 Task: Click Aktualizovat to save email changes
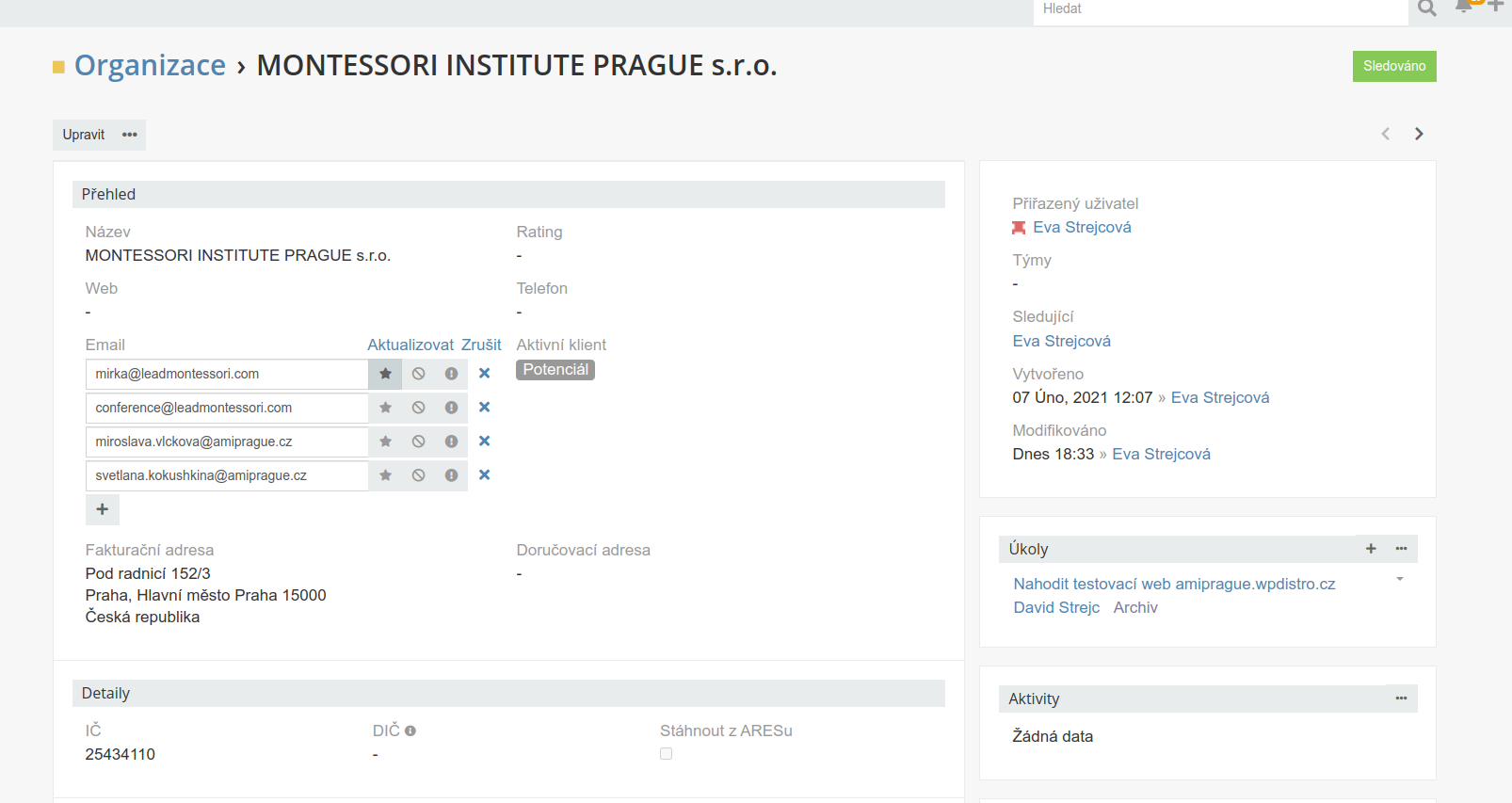410,345
